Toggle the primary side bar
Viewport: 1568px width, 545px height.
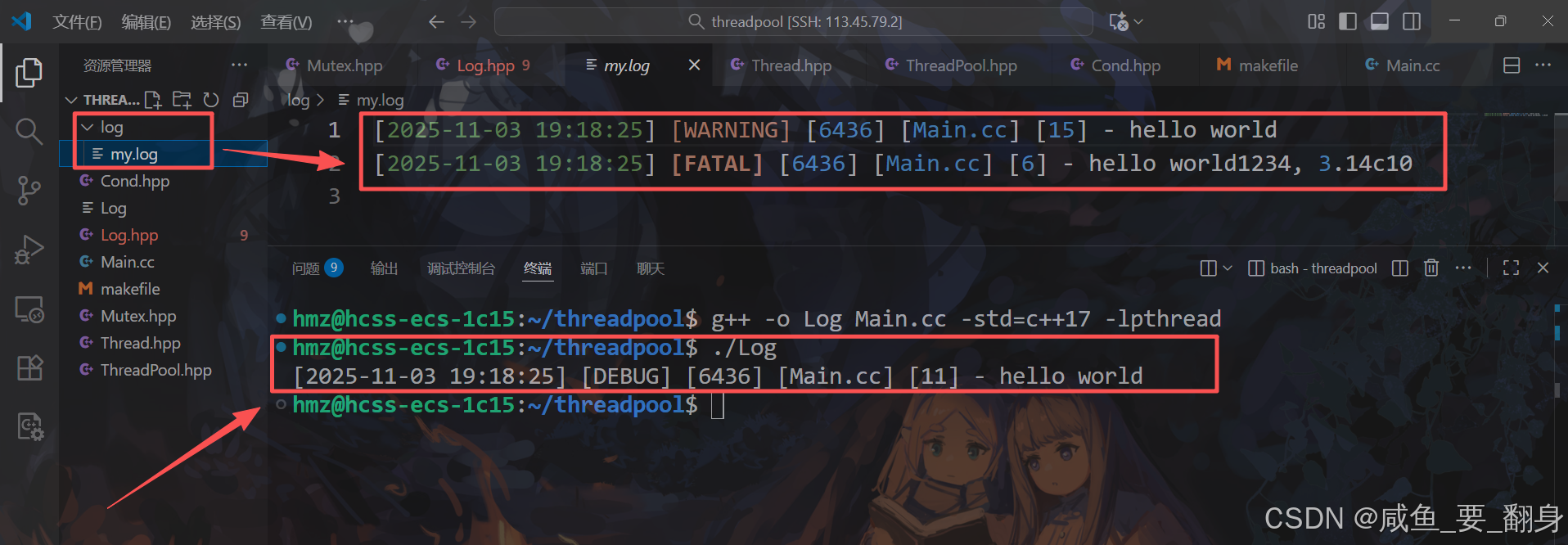click(1348, 22)
